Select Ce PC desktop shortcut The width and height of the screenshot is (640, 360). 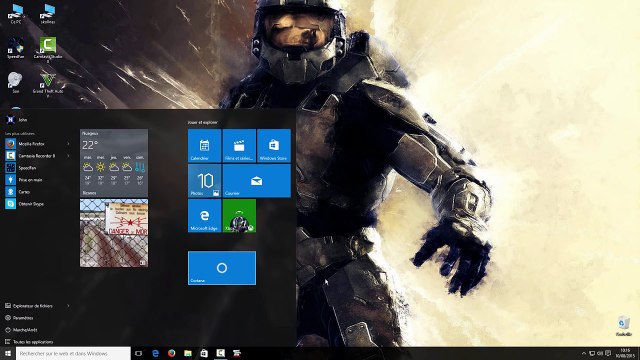[x=16, y=13]
